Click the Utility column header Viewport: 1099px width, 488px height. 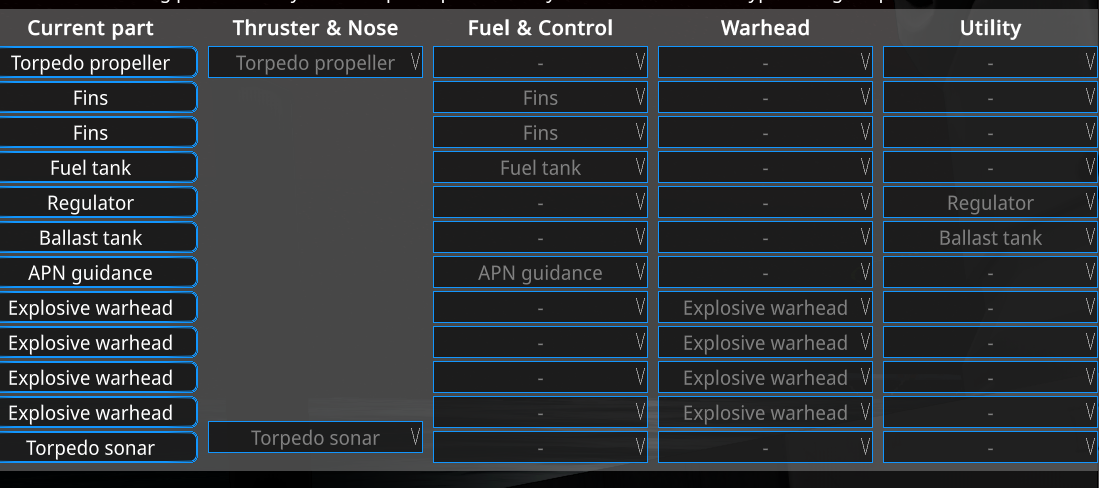(x=990, y=28)
